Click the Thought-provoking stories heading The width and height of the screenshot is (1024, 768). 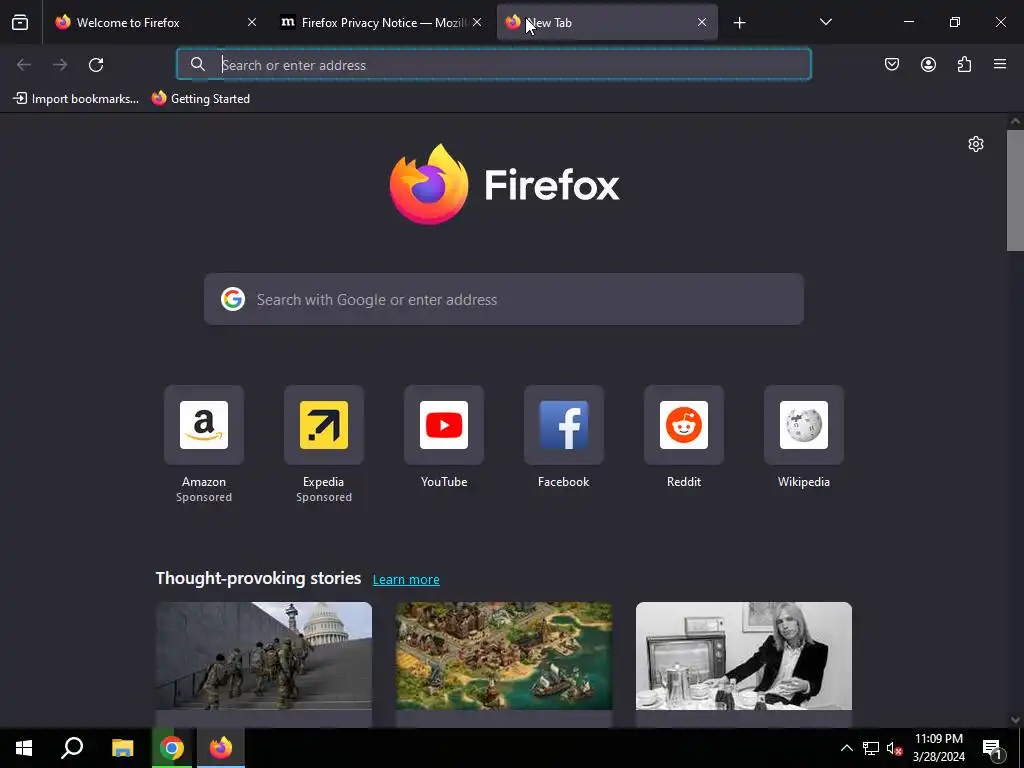click(x=259, y=578)
